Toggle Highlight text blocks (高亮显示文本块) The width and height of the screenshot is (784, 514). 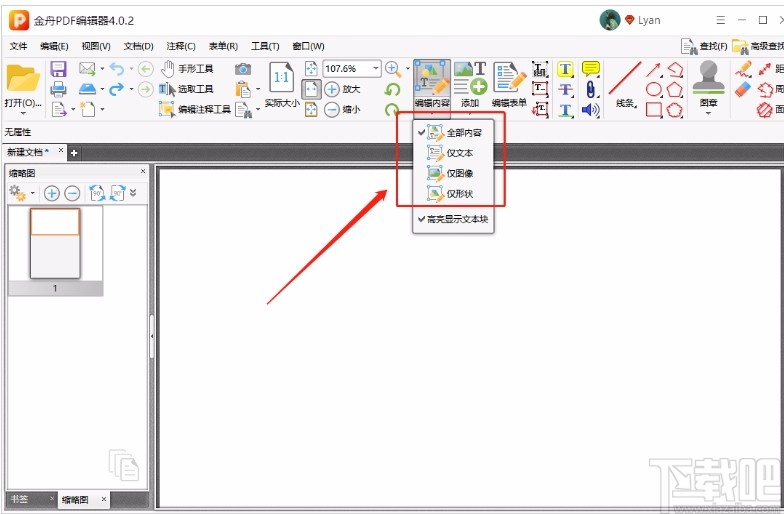click(453, 219)
